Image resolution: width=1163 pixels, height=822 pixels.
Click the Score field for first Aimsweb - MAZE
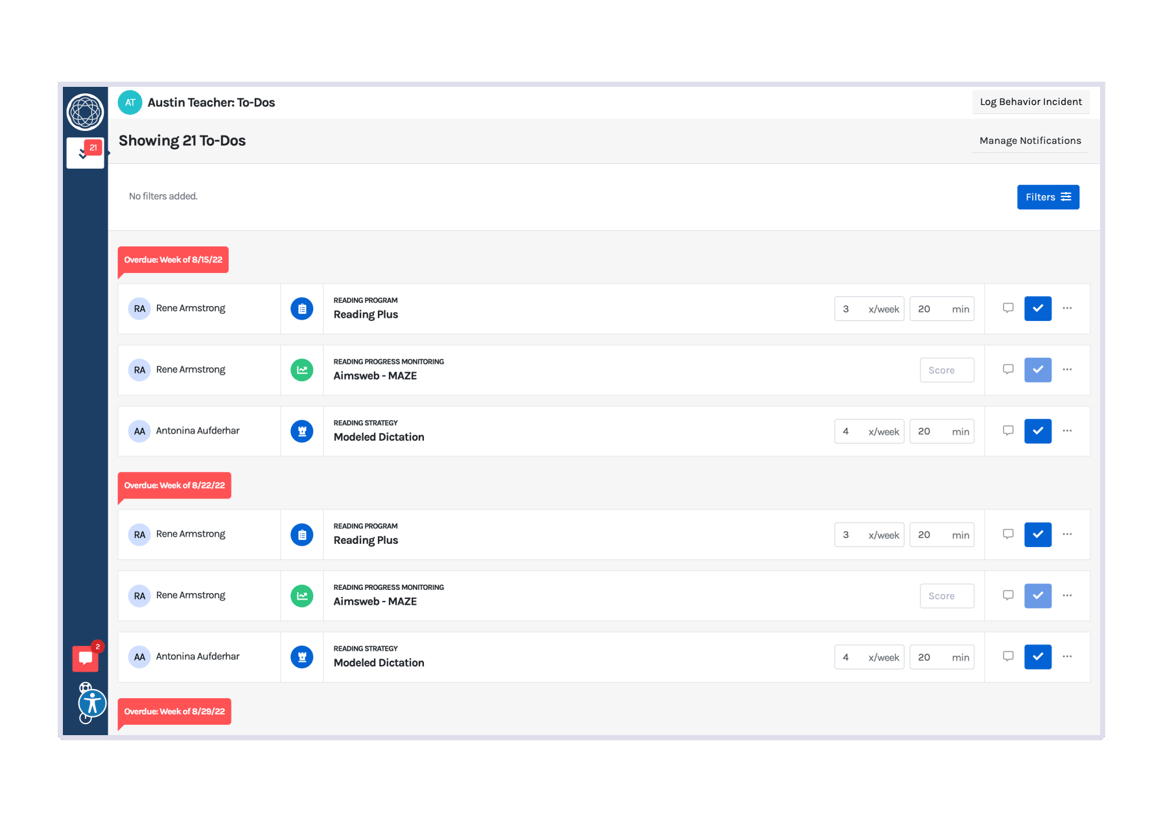(946, 370)
